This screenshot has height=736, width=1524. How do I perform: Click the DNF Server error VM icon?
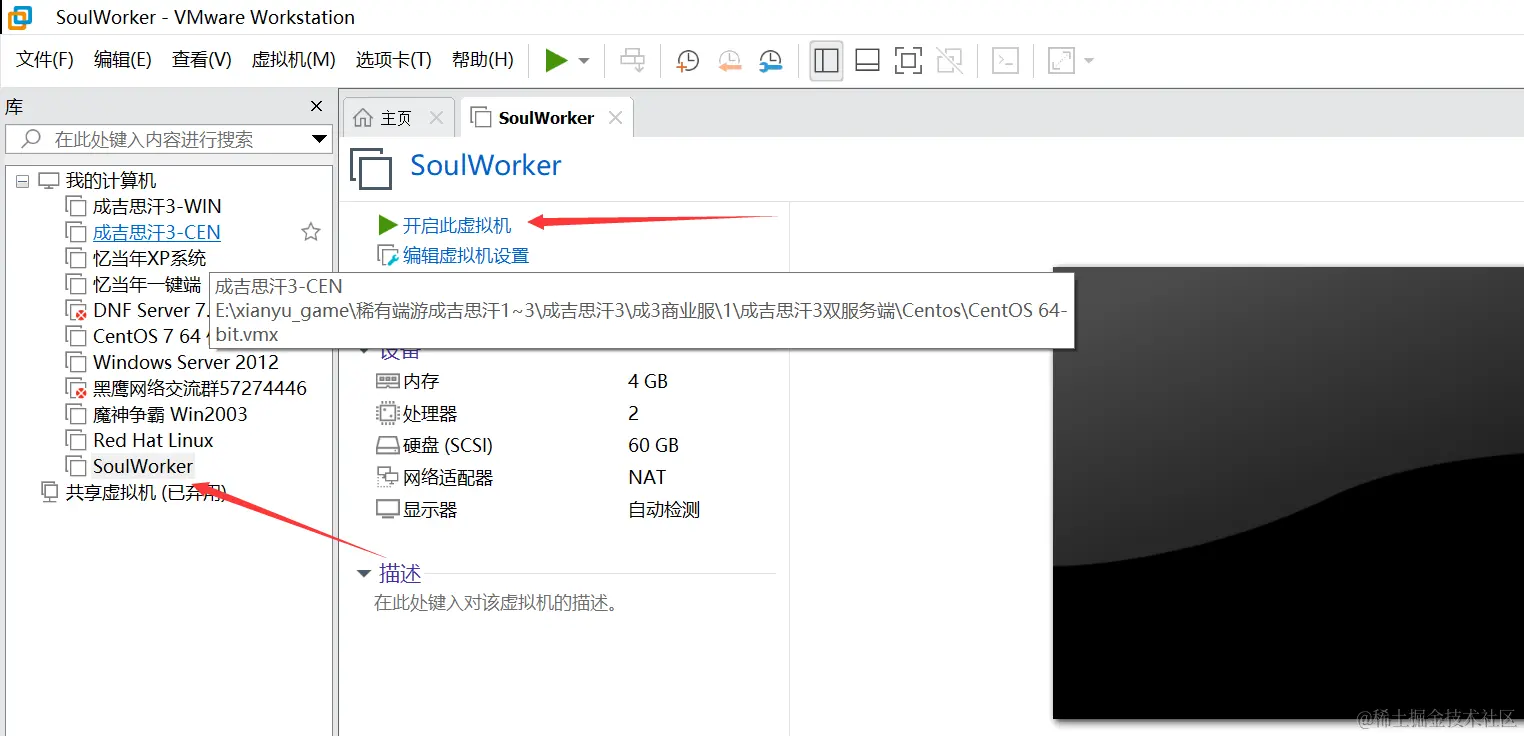coord(76,310)
